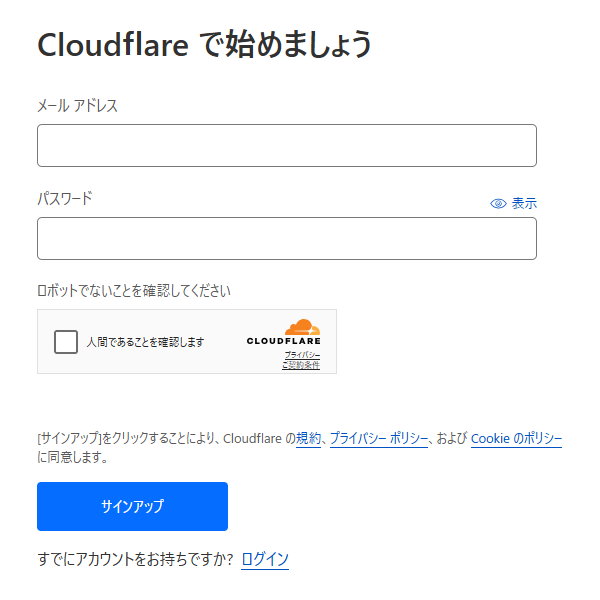Screen dimensions: 600x600
Task: Open the captcha ご契約条件 link
Action: coord(301,365)
